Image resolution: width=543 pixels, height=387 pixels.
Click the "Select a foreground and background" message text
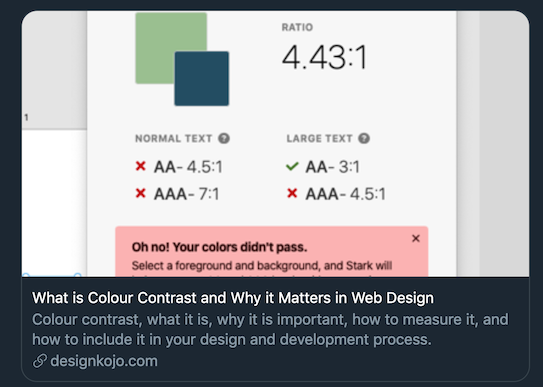(261, 266)
